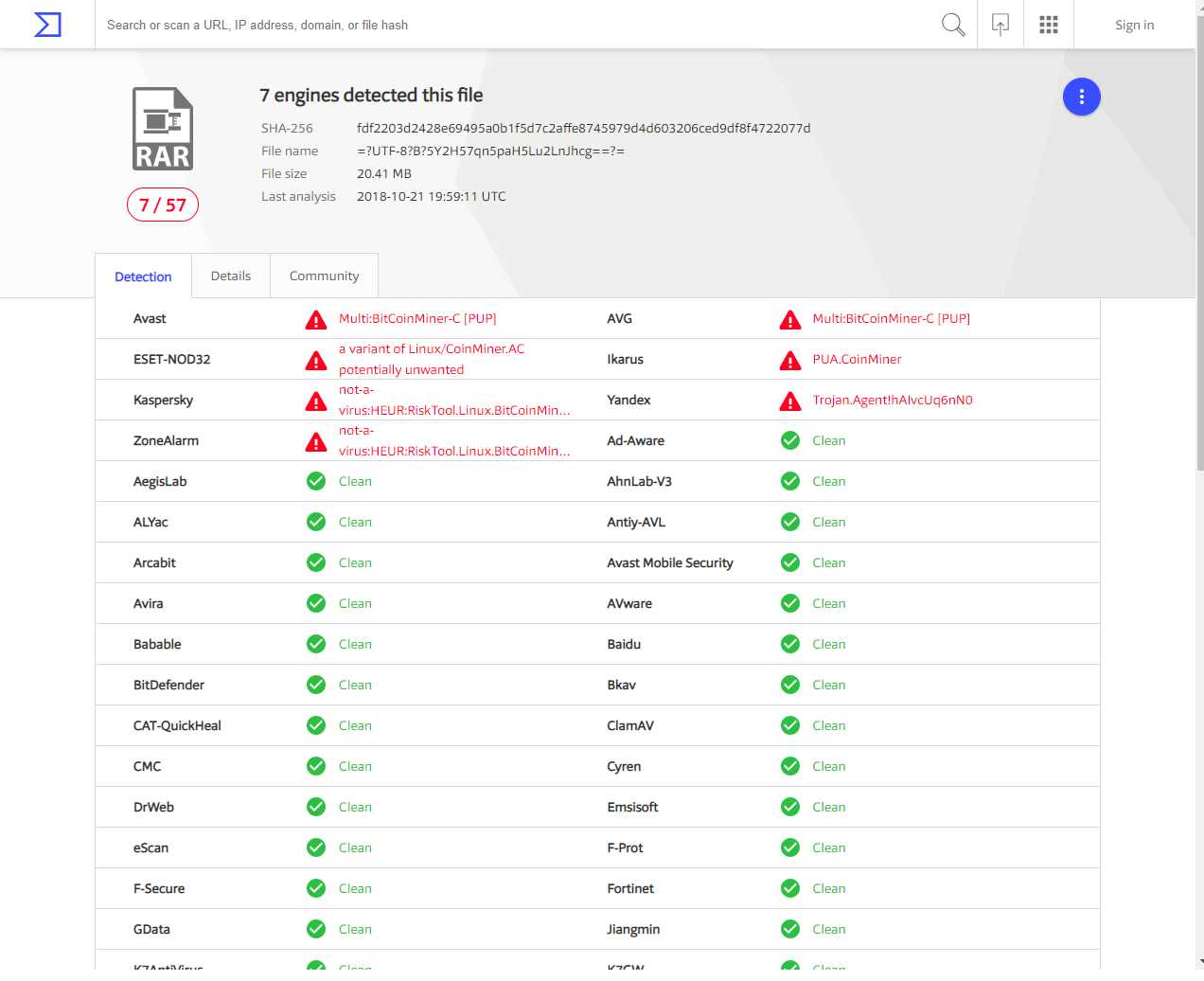Image resolution: width=1204 pixels, height=981 pixels.
Task: Click Avast's Multi:BitCoinMiner-C [PUP] result
Action: [x=417, y=319]
